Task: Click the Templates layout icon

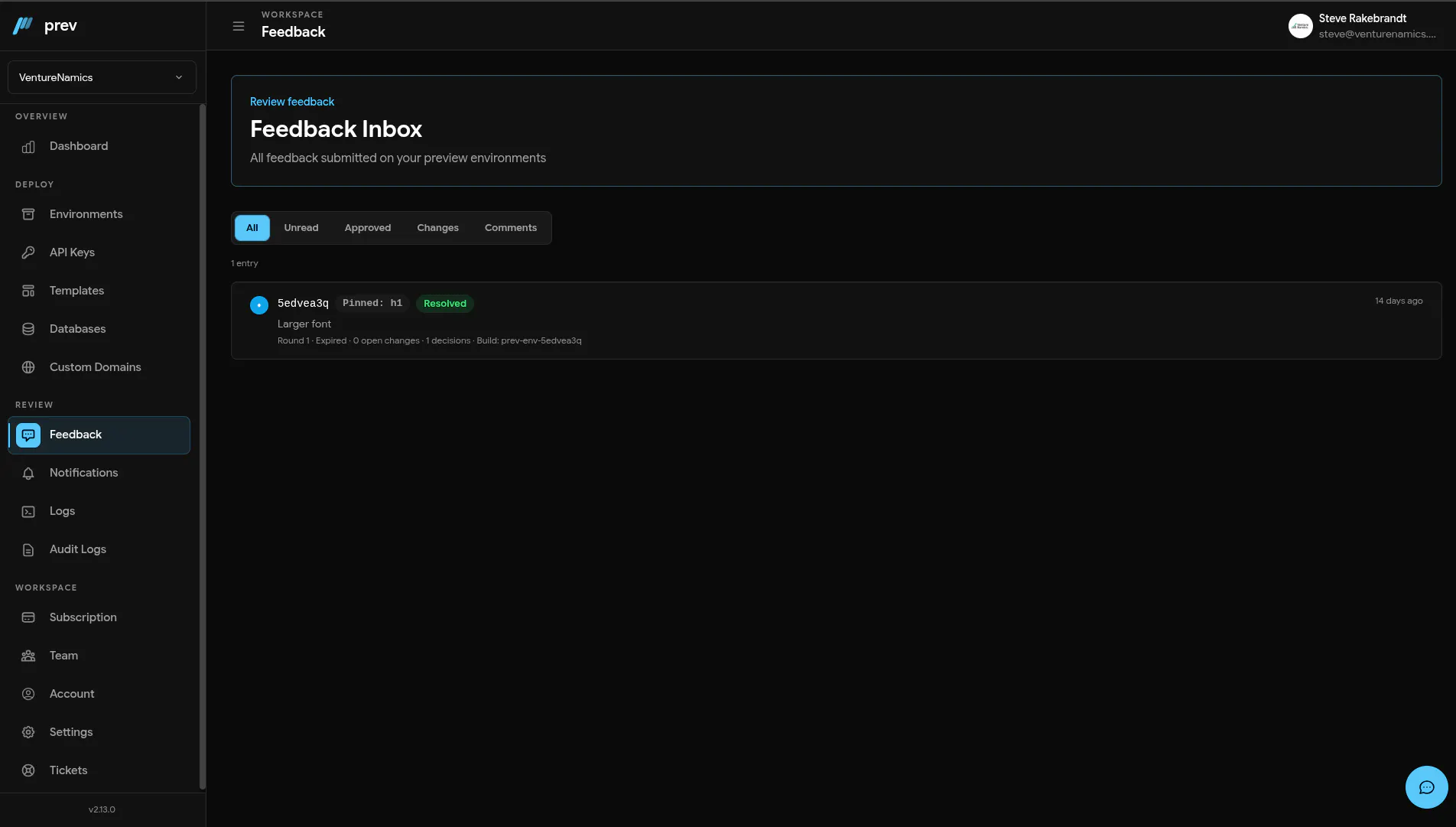Action: [x=28, y=291]
